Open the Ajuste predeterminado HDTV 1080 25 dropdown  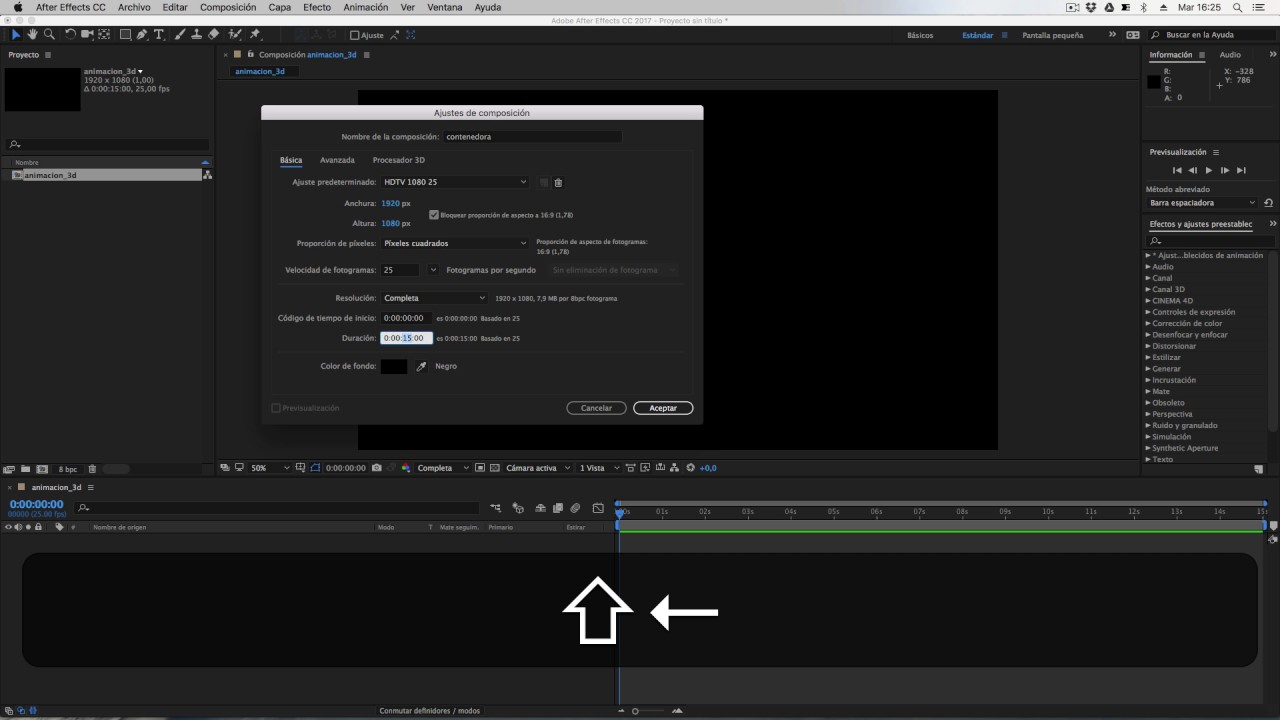click(455, 182)
